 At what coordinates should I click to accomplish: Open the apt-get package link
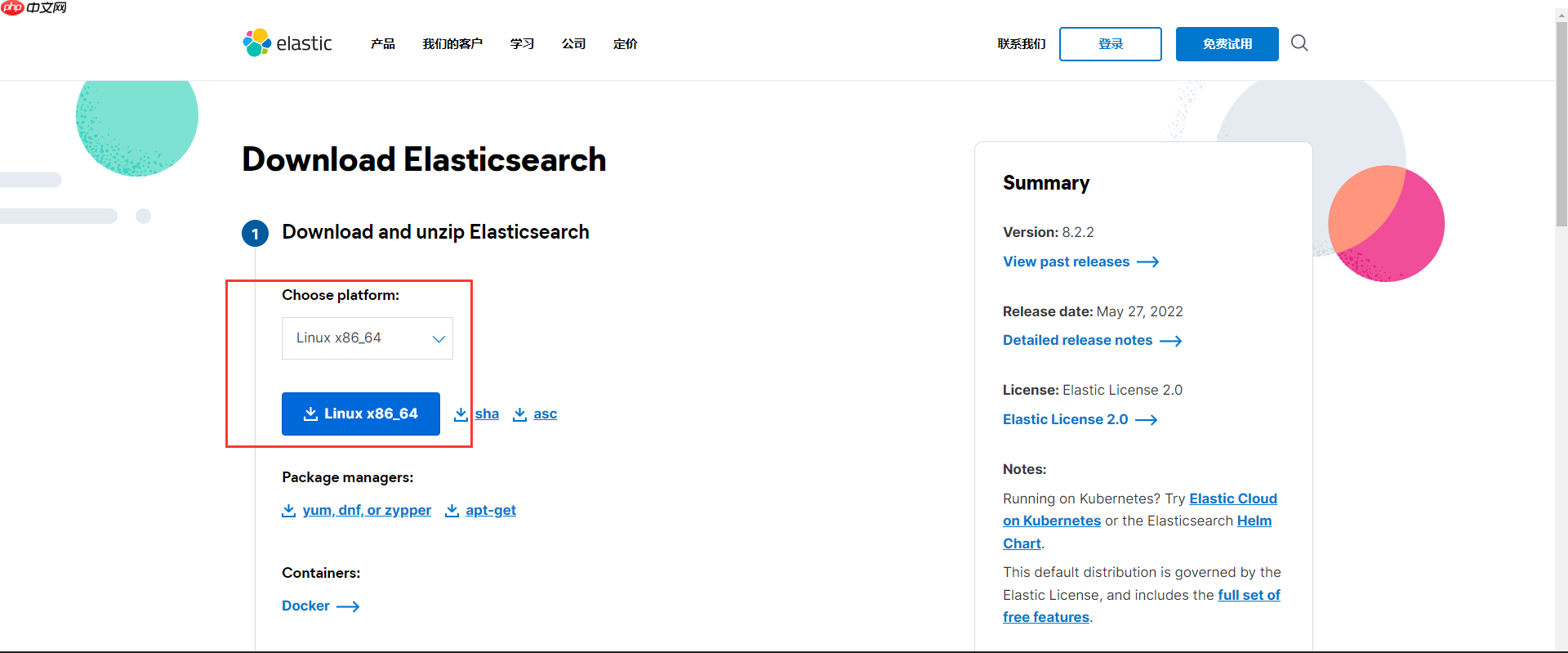tap(491, 511)
